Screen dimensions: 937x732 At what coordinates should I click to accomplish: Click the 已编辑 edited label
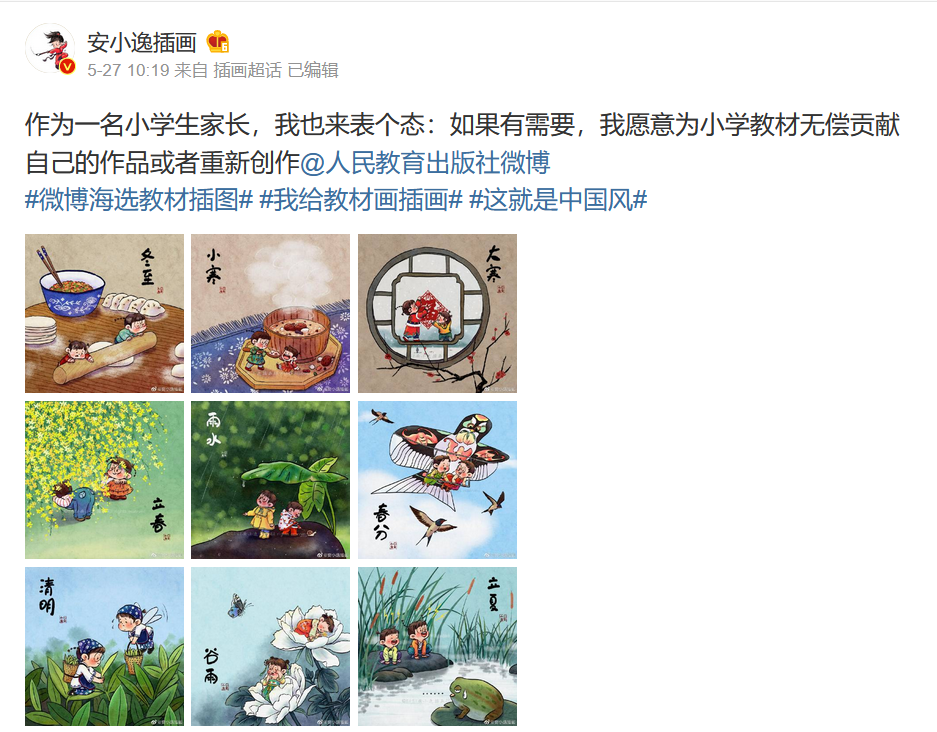(x=313, y=71)
